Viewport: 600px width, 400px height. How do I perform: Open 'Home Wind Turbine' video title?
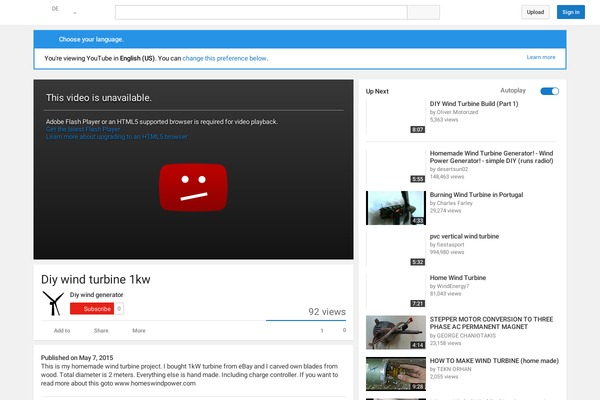tap(458, 278)
